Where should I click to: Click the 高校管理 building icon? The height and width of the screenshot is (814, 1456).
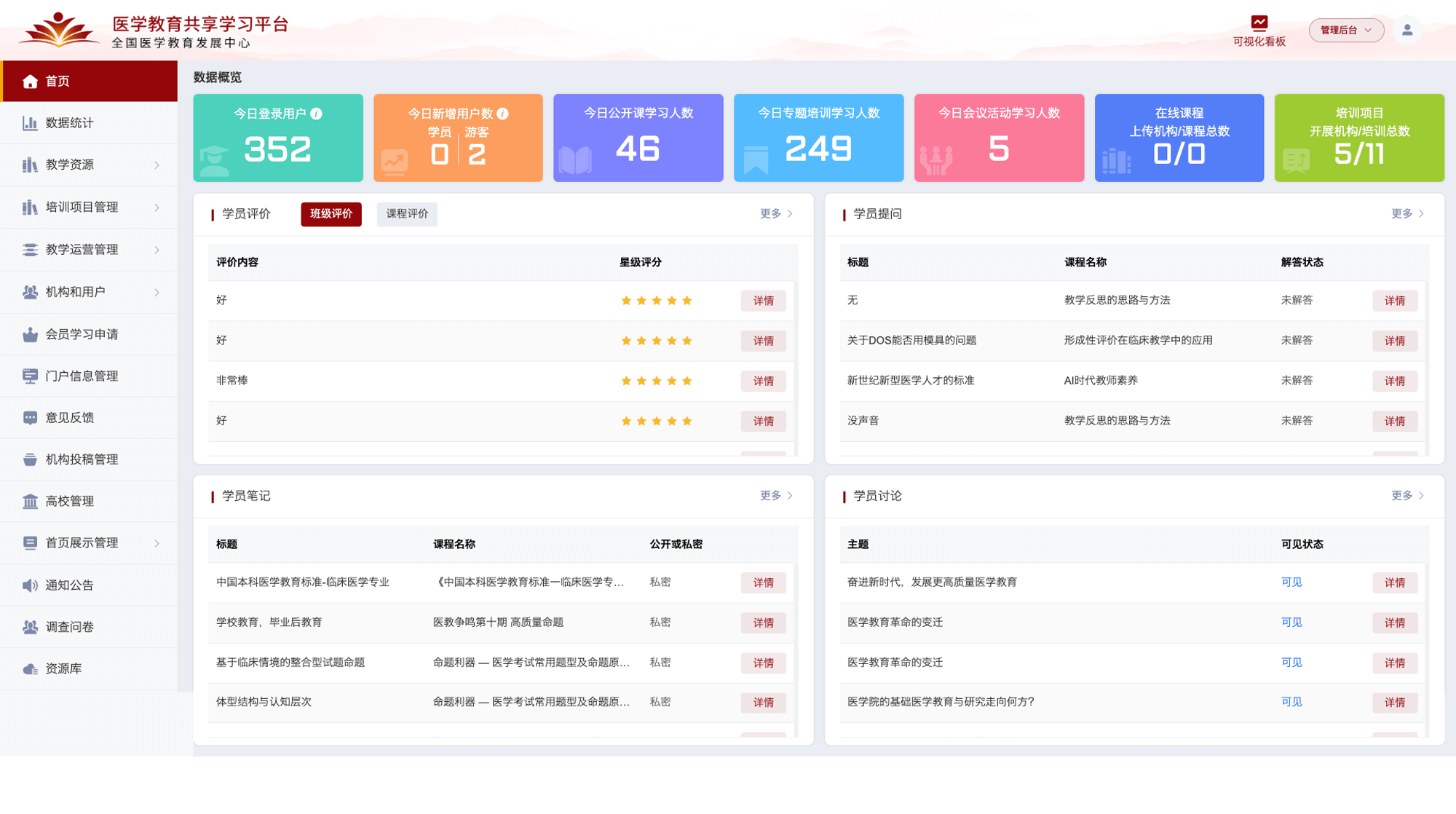[x=30, y=502]
